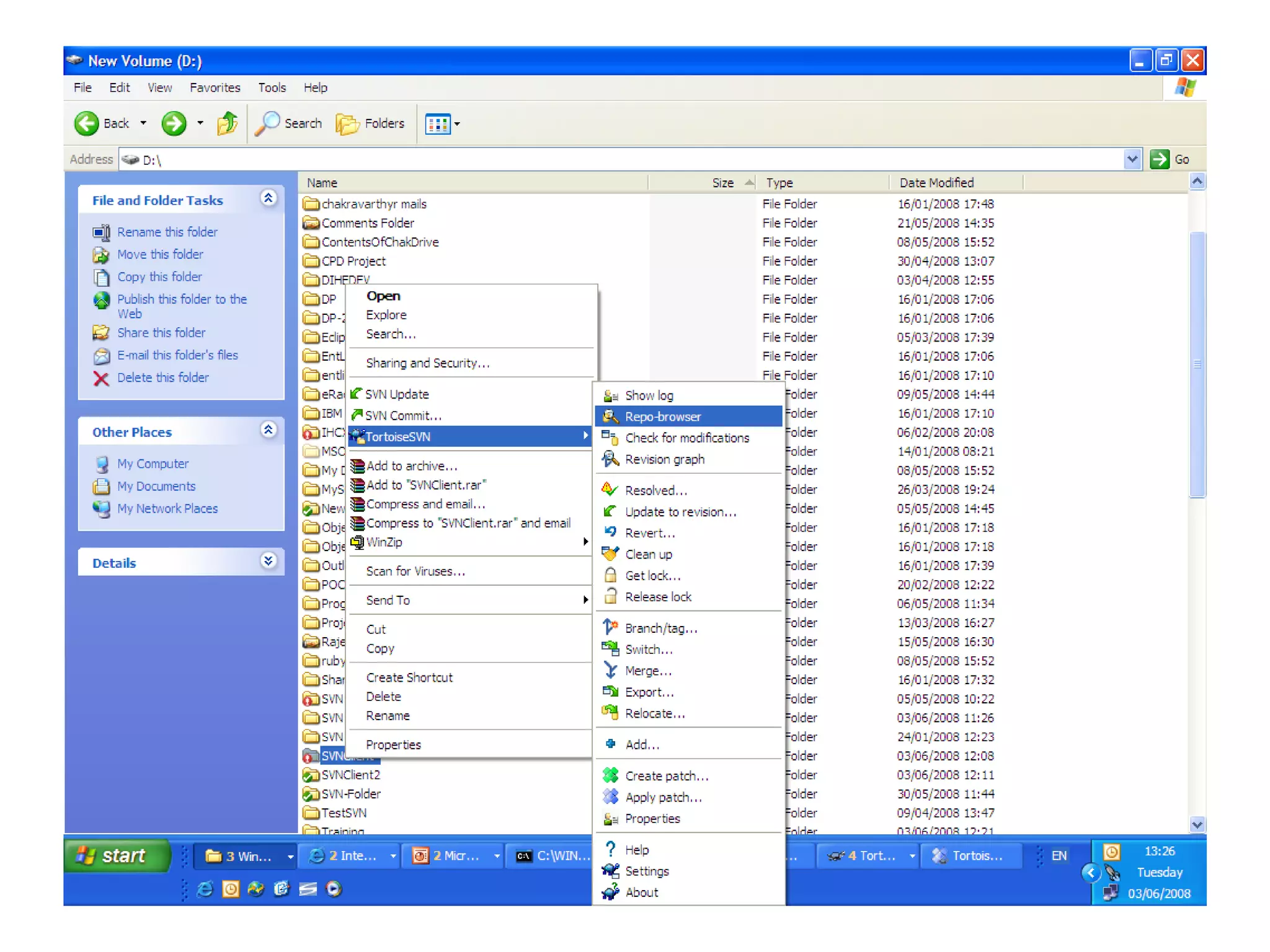This screenshot has height=952, width=1270.
Task: Open the Address bar dropdown
Action: pyautogui.click(x=1132, y=159)
